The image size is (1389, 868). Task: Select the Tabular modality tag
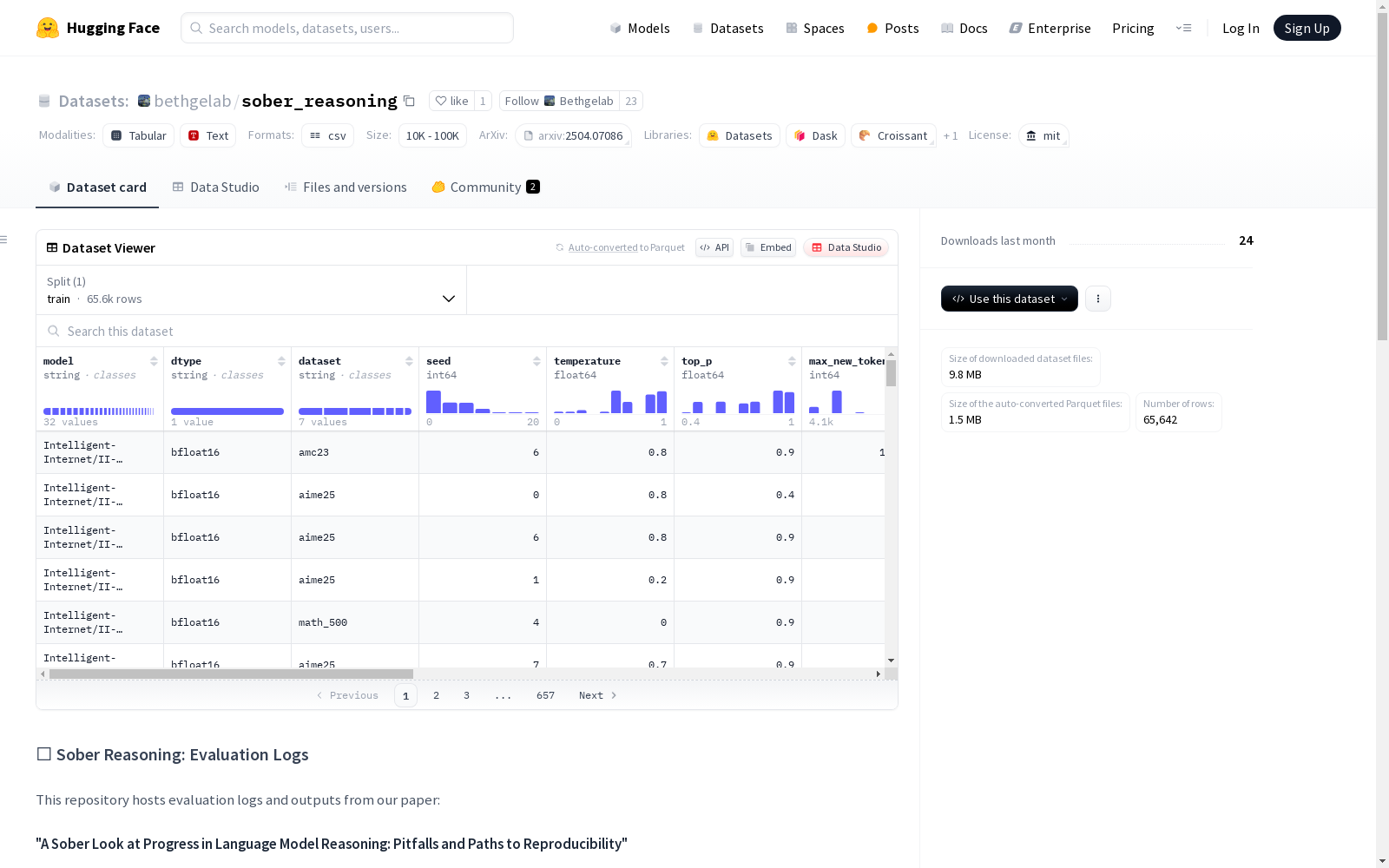(x=139, y=135)
